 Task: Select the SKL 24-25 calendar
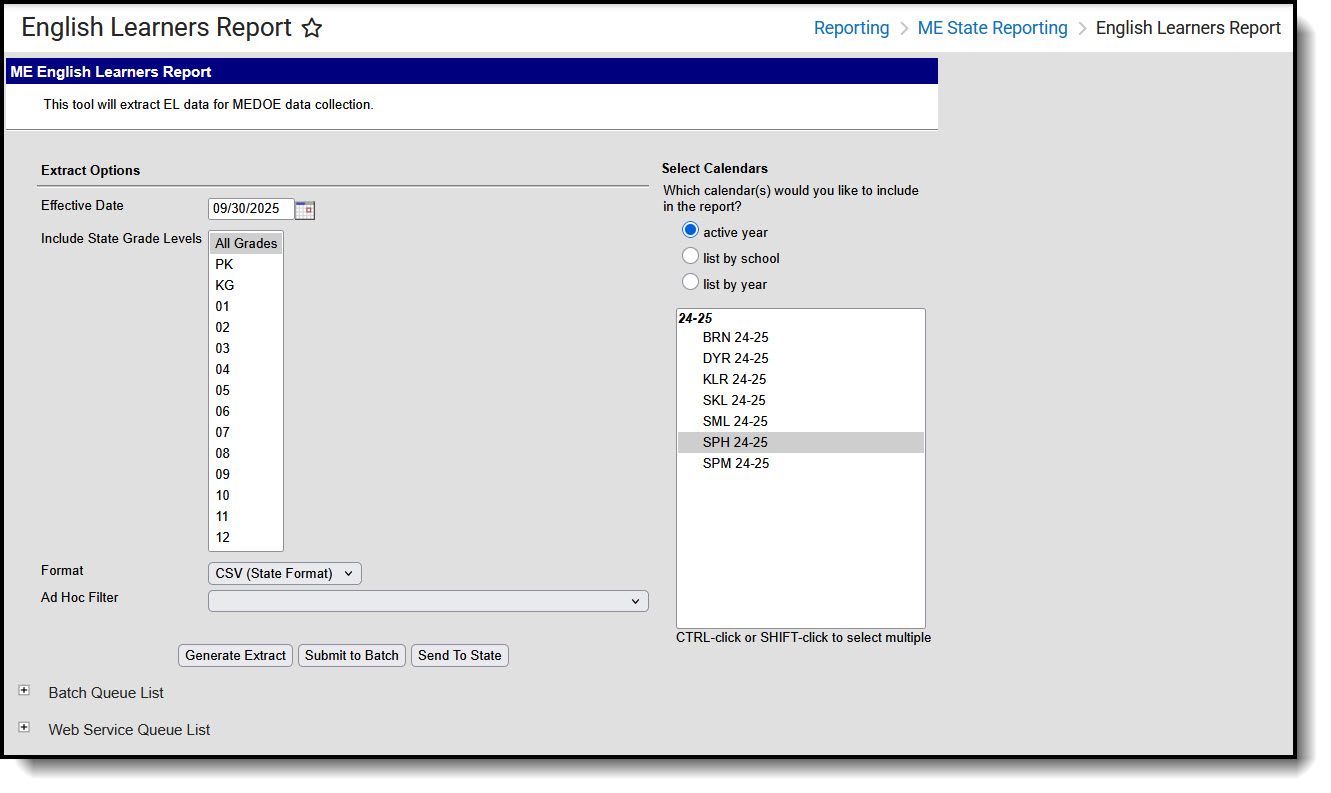tap(801, 400)
